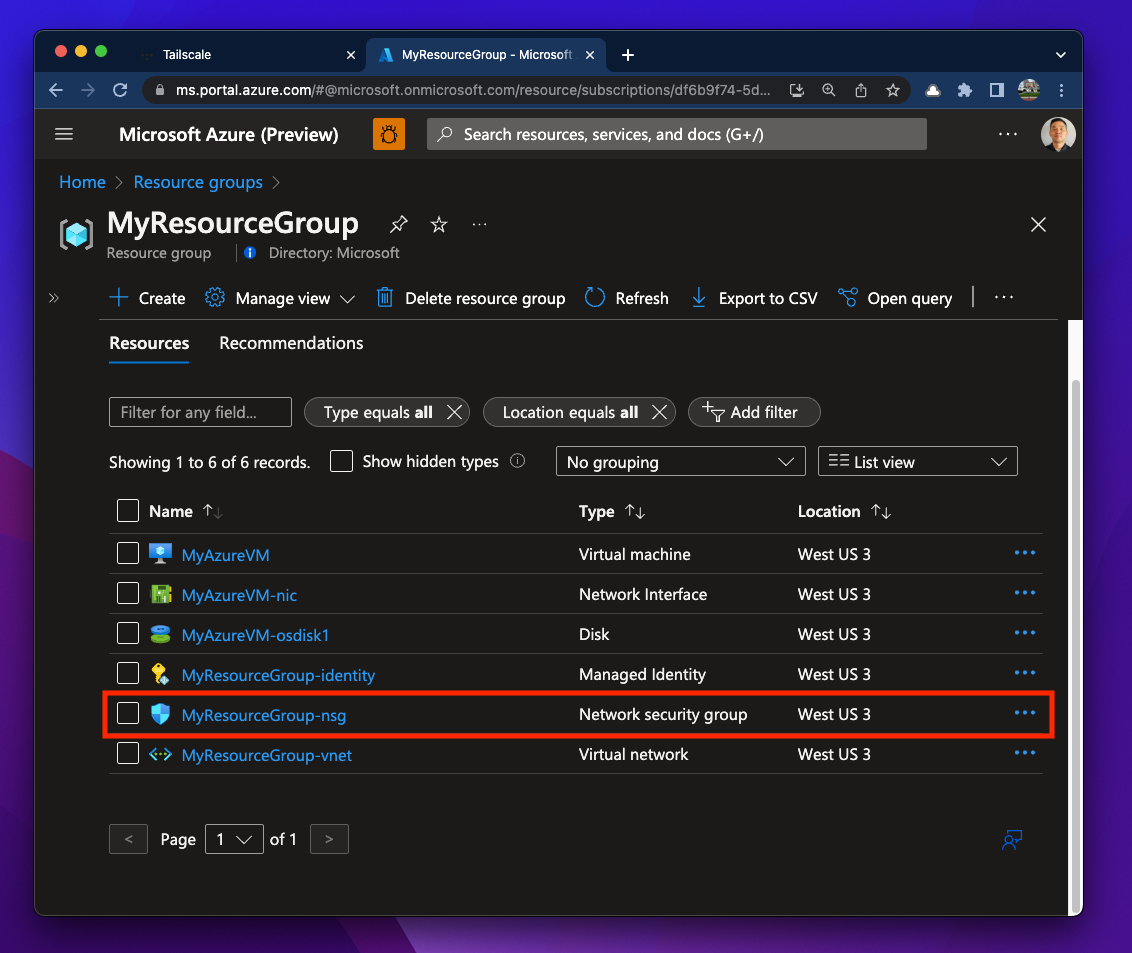1132x953 pixels.
Task: Expand the No grouping dropdown
Action: 680,462
